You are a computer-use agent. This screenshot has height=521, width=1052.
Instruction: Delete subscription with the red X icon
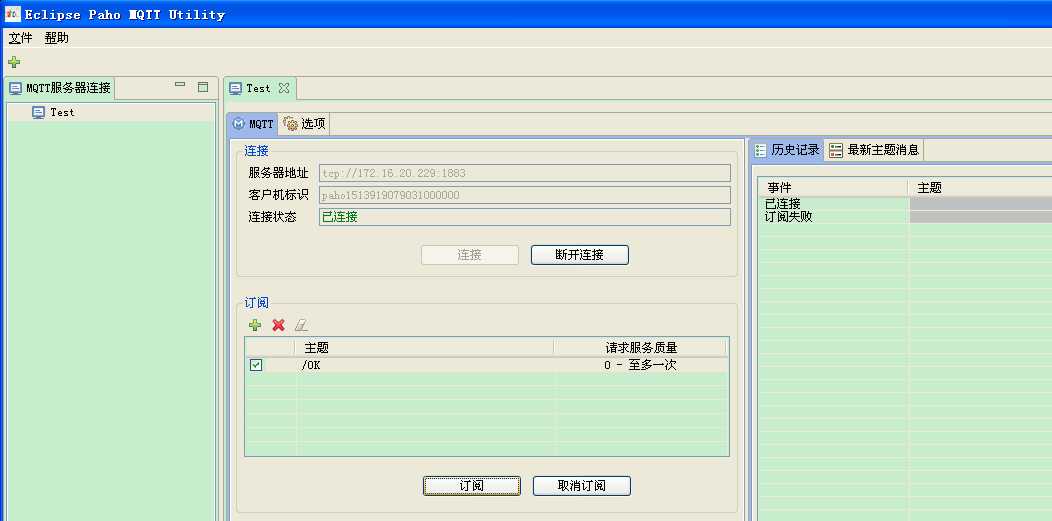point(278,325)
